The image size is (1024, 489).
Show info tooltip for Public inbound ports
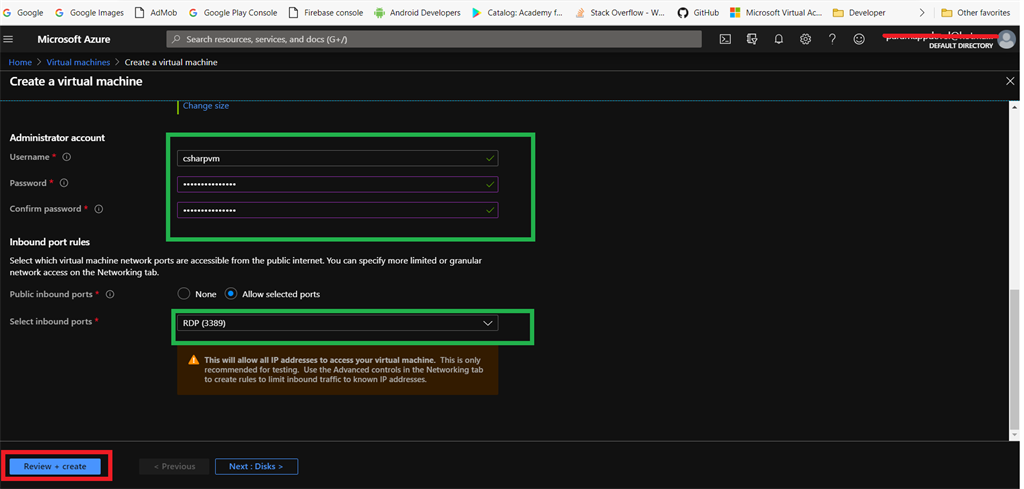[110, 294]
